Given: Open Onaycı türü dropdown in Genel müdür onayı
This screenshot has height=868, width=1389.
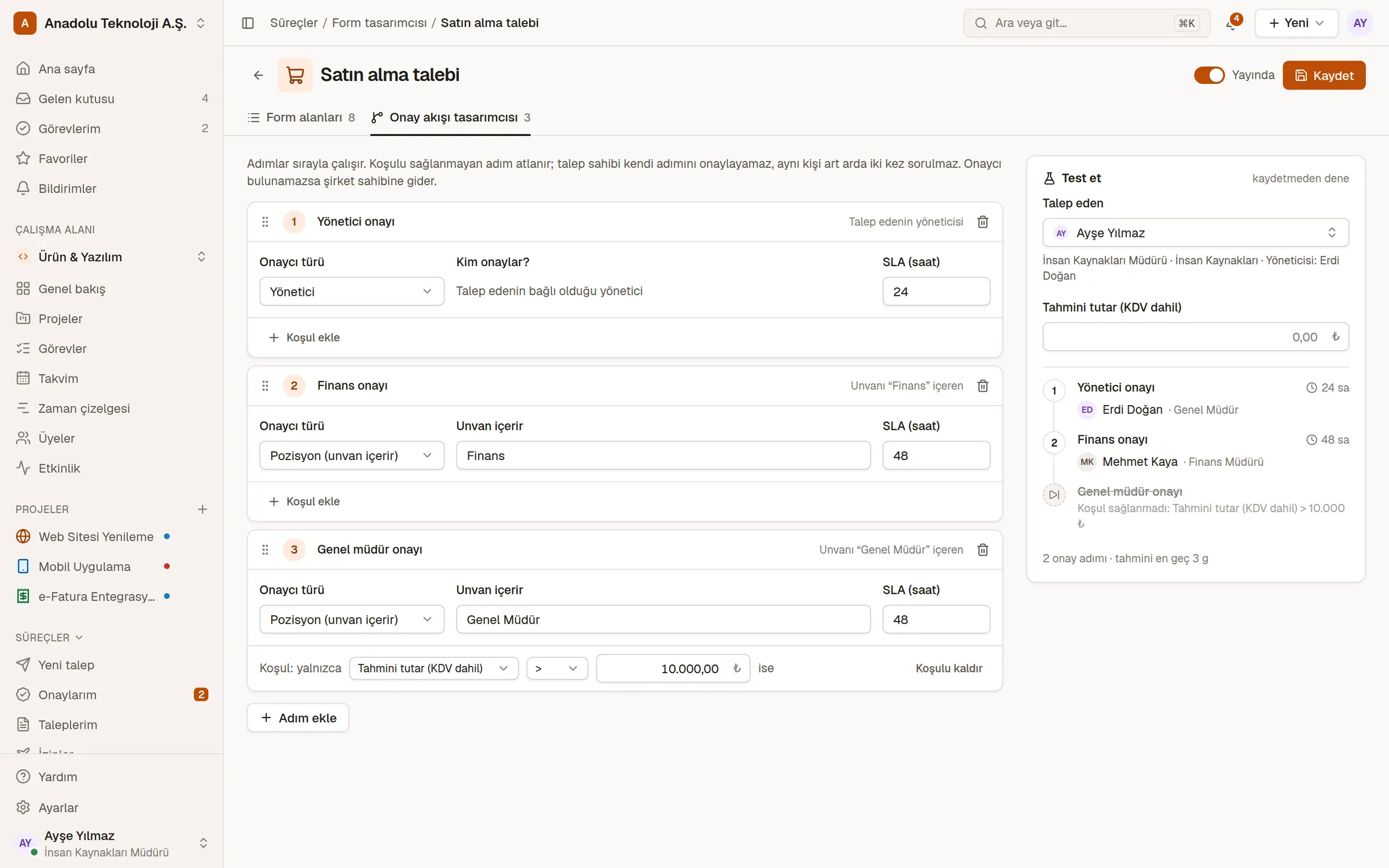Looking at the screenshot, I should (351, 620).
